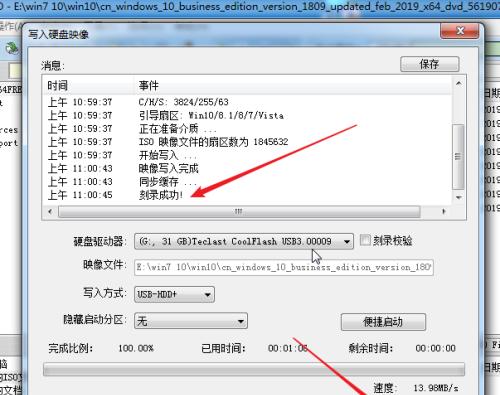Click the message list scroll down arrow

tap(459, 197)
